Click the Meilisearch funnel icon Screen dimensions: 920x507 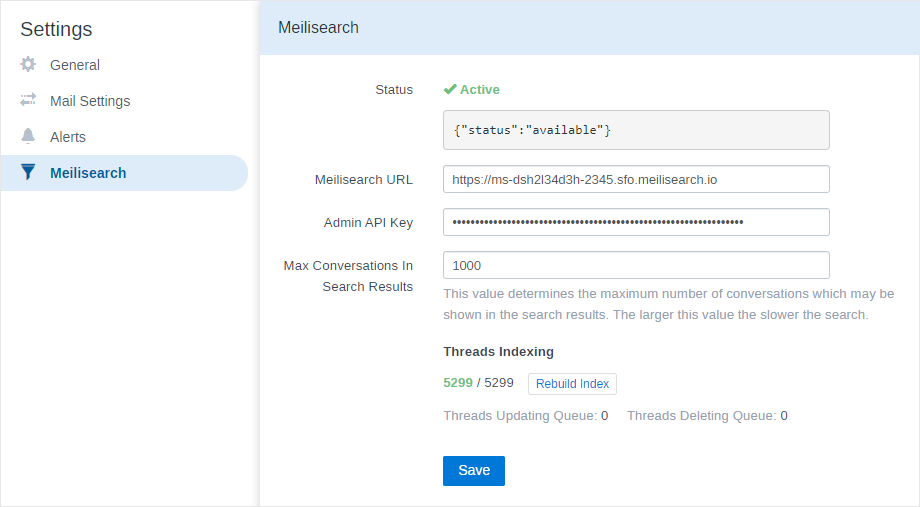click(28, 172)
